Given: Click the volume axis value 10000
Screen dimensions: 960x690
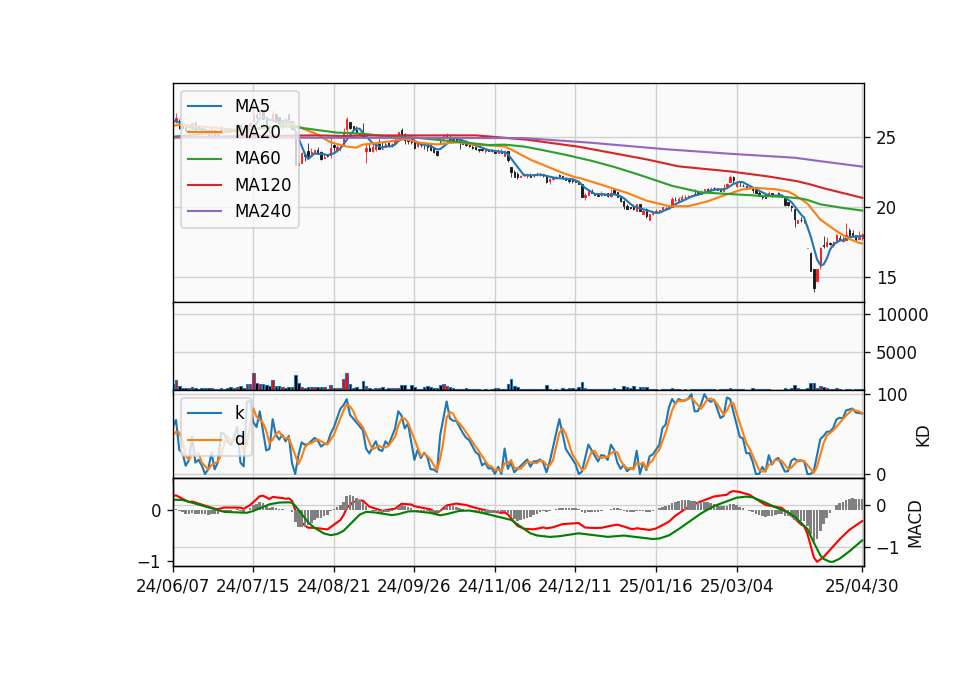Looking at the screenshot, I should click(x=902, y=315).
